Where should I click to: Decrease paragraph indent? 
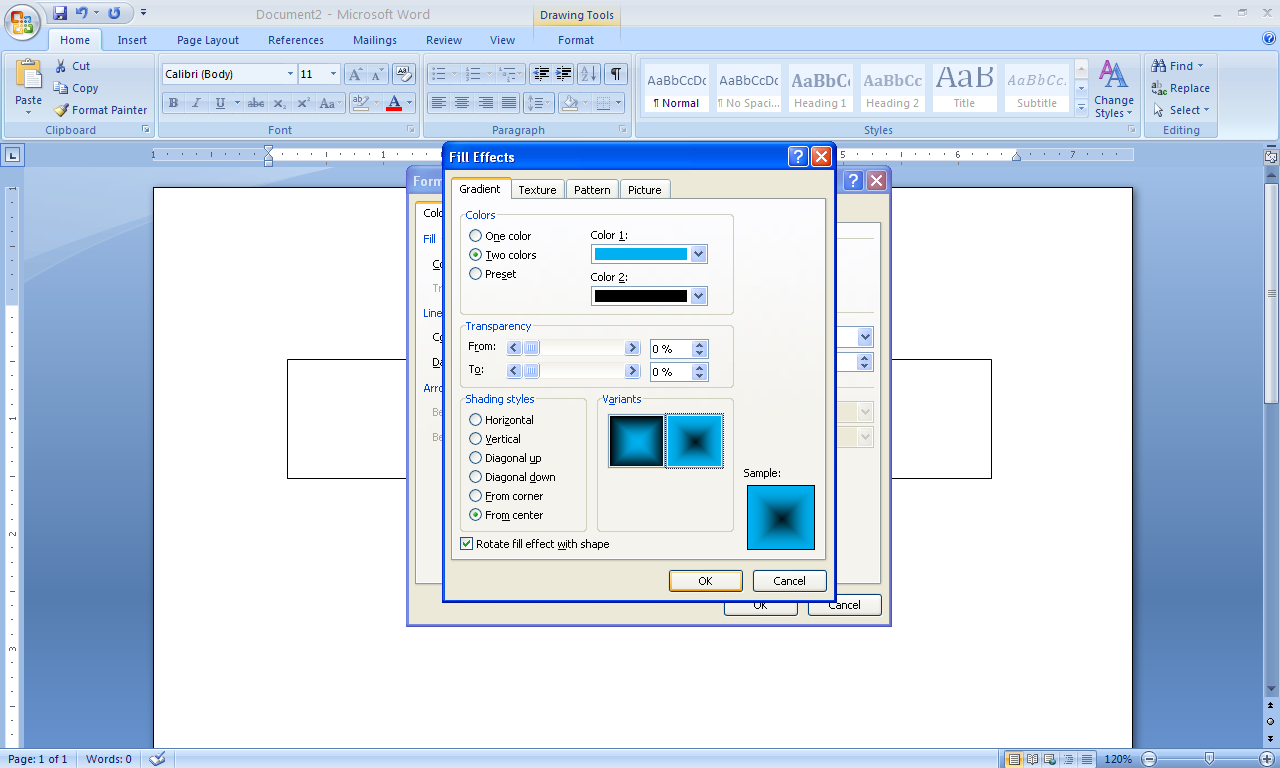[541, 74]
